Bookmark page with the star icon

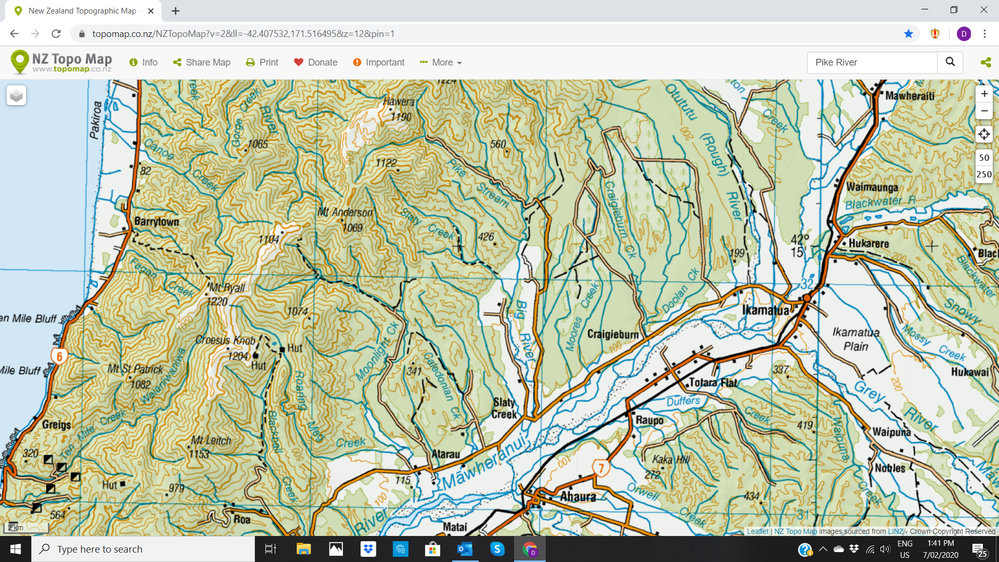[908, 33]
